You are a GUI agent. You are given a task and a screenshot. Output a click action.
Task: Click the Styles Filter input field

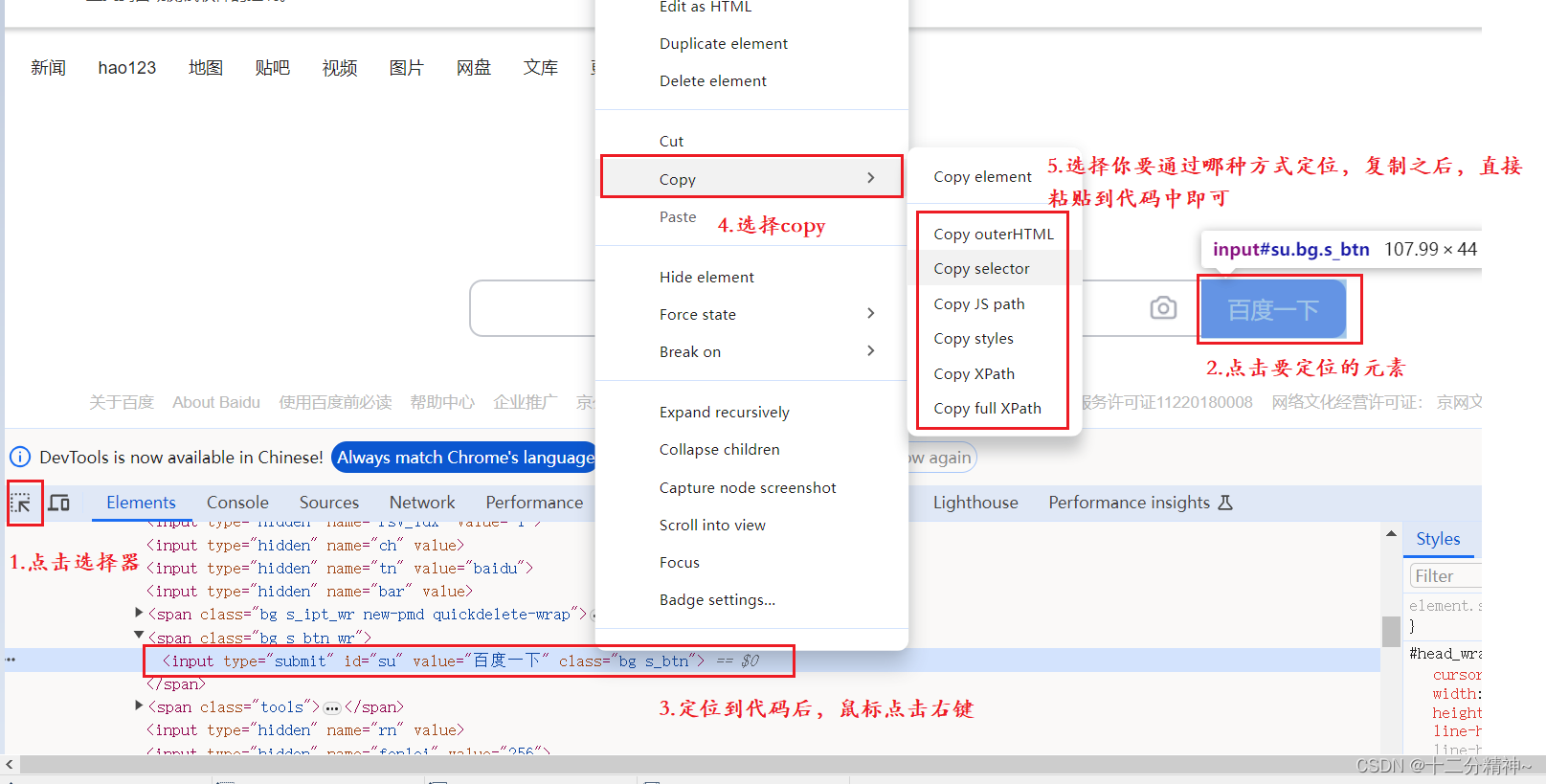coord(1445,576)
